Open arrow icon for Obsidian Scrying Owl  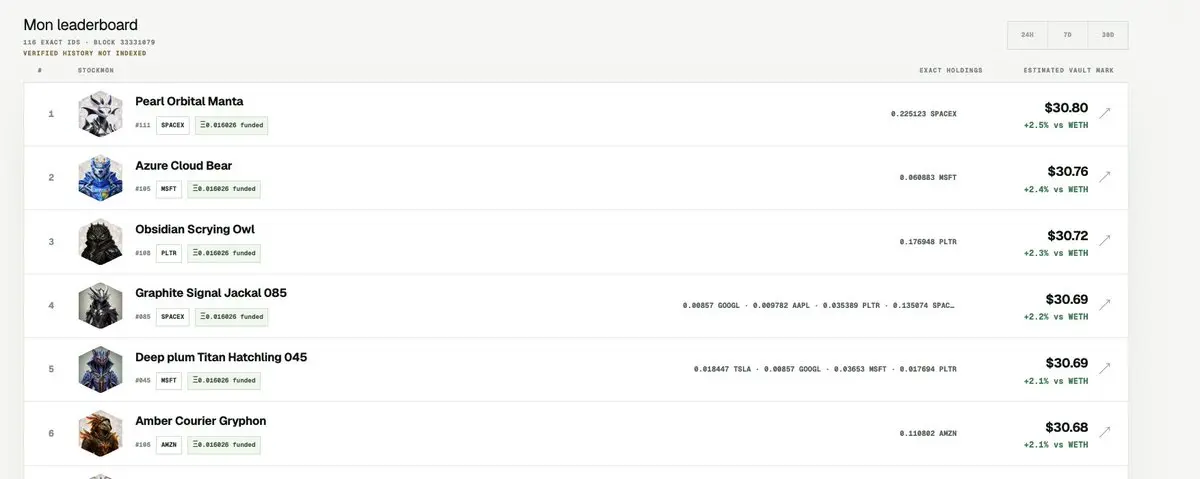click(x=1104, y=241)
